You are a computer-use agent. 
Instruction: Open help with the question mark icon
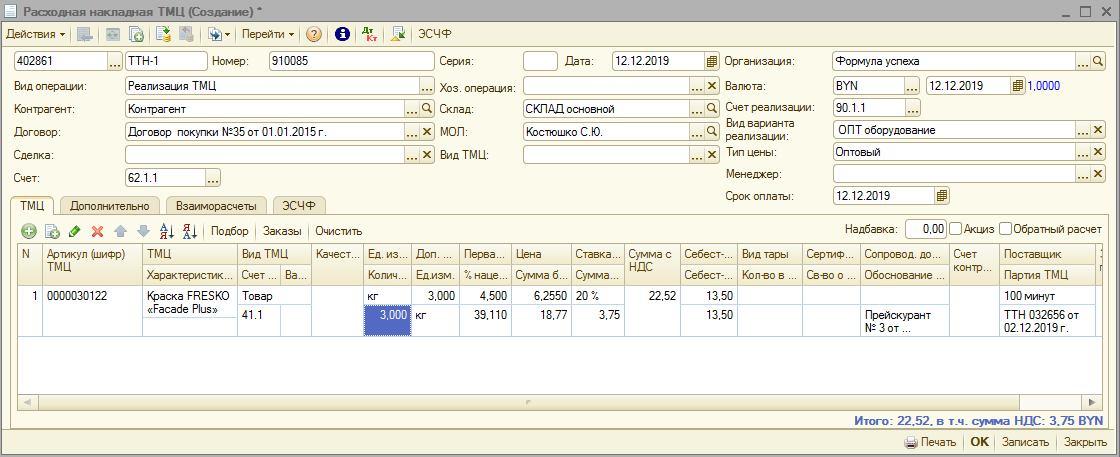(314, 34)
